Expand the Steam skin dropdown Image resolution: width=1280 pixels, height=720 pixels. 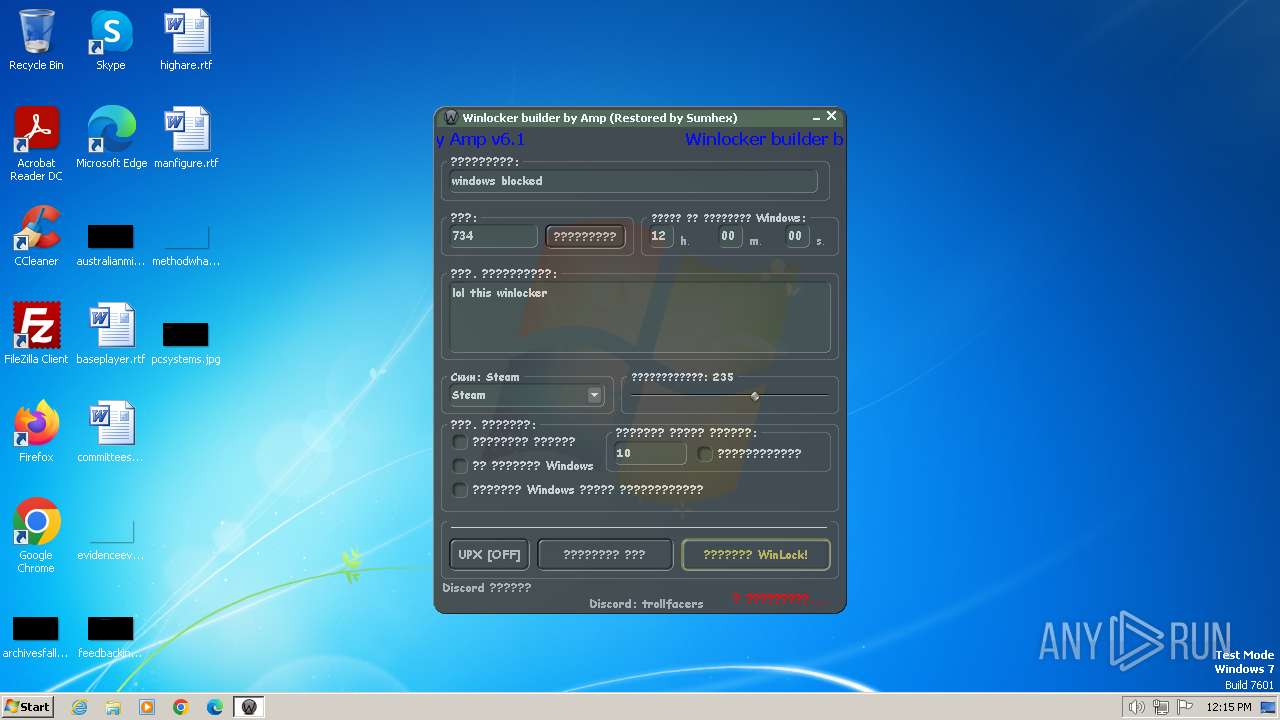tap(594, 395)
